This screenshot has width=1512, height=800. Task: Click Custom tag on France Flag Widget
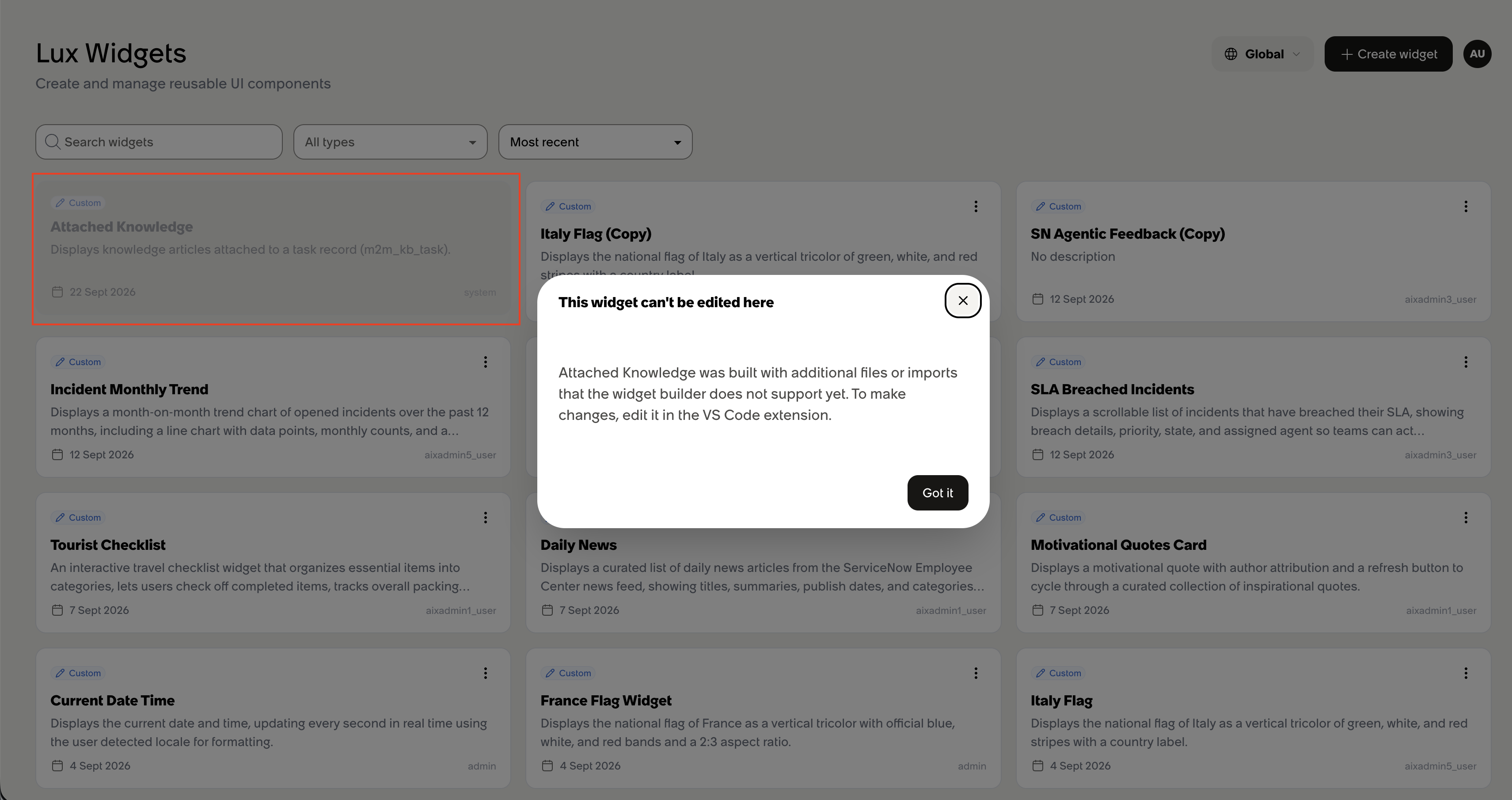(568, 673)
